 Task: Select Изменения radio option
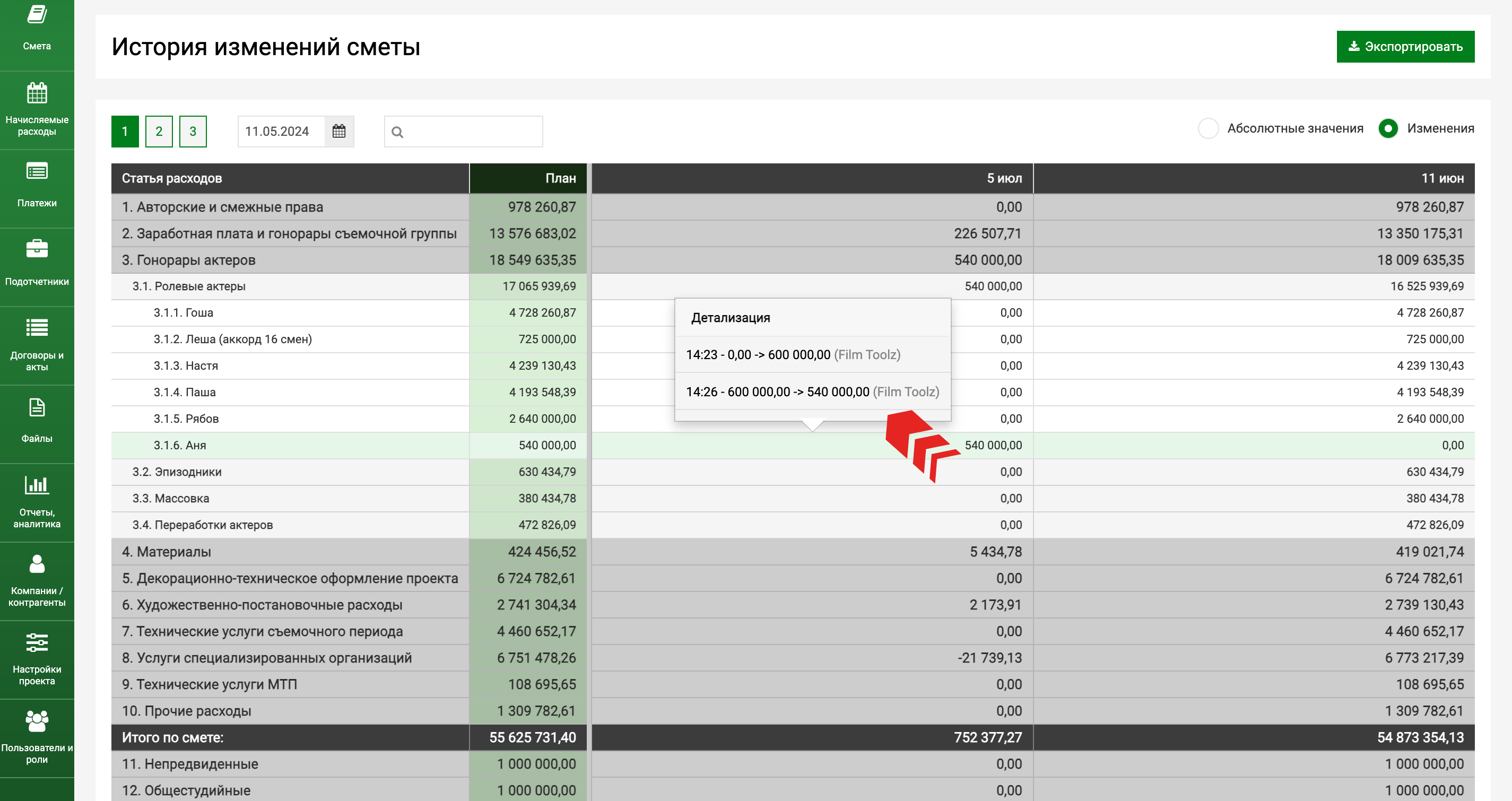pyautogui.click(x=1388, y=128)
